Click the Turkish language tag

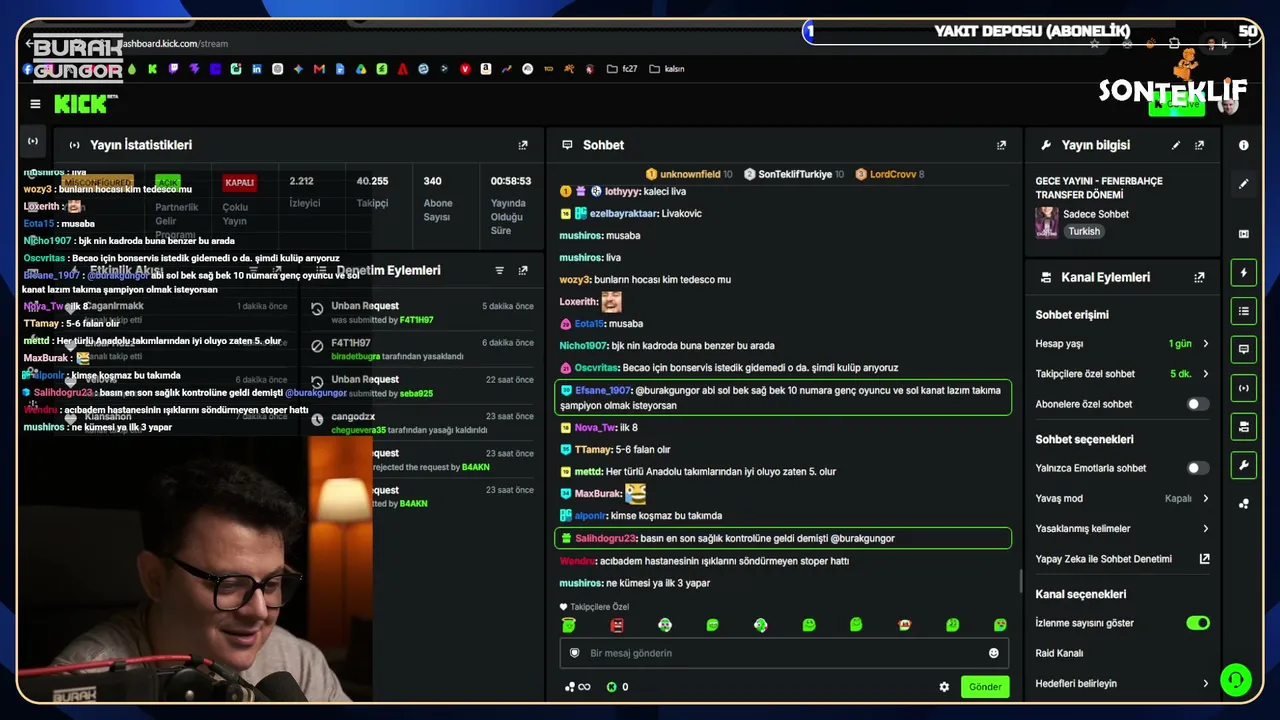point(1083,232)
